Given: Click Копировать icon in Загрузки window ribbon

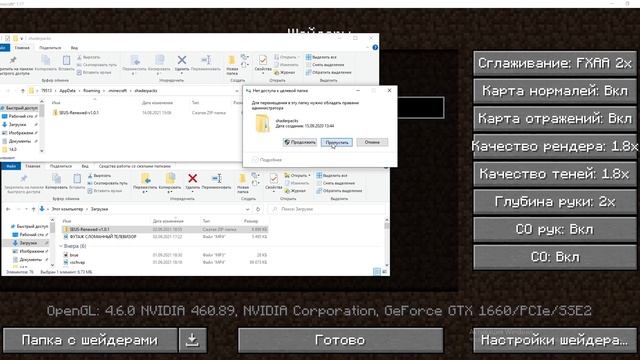Looking at the screenshot, I should click(56, 179).
